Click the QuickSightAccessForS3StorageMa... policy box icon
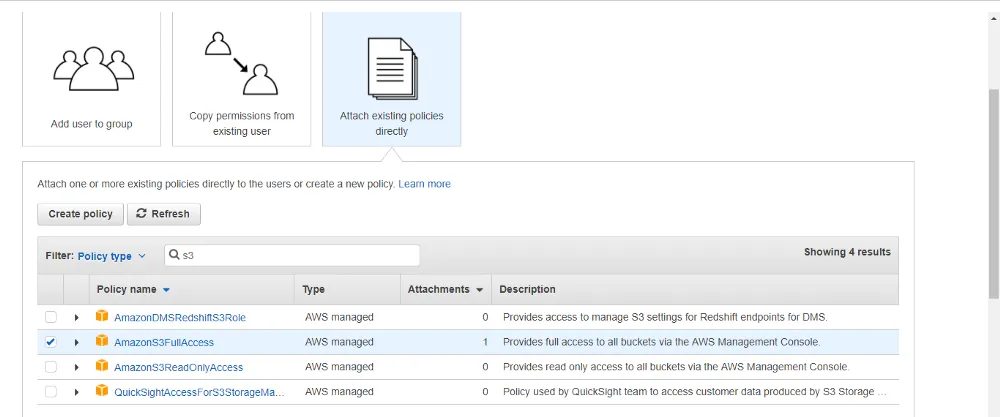The height and width of the screenshot is (417, 1000). [x=102, y=391]
